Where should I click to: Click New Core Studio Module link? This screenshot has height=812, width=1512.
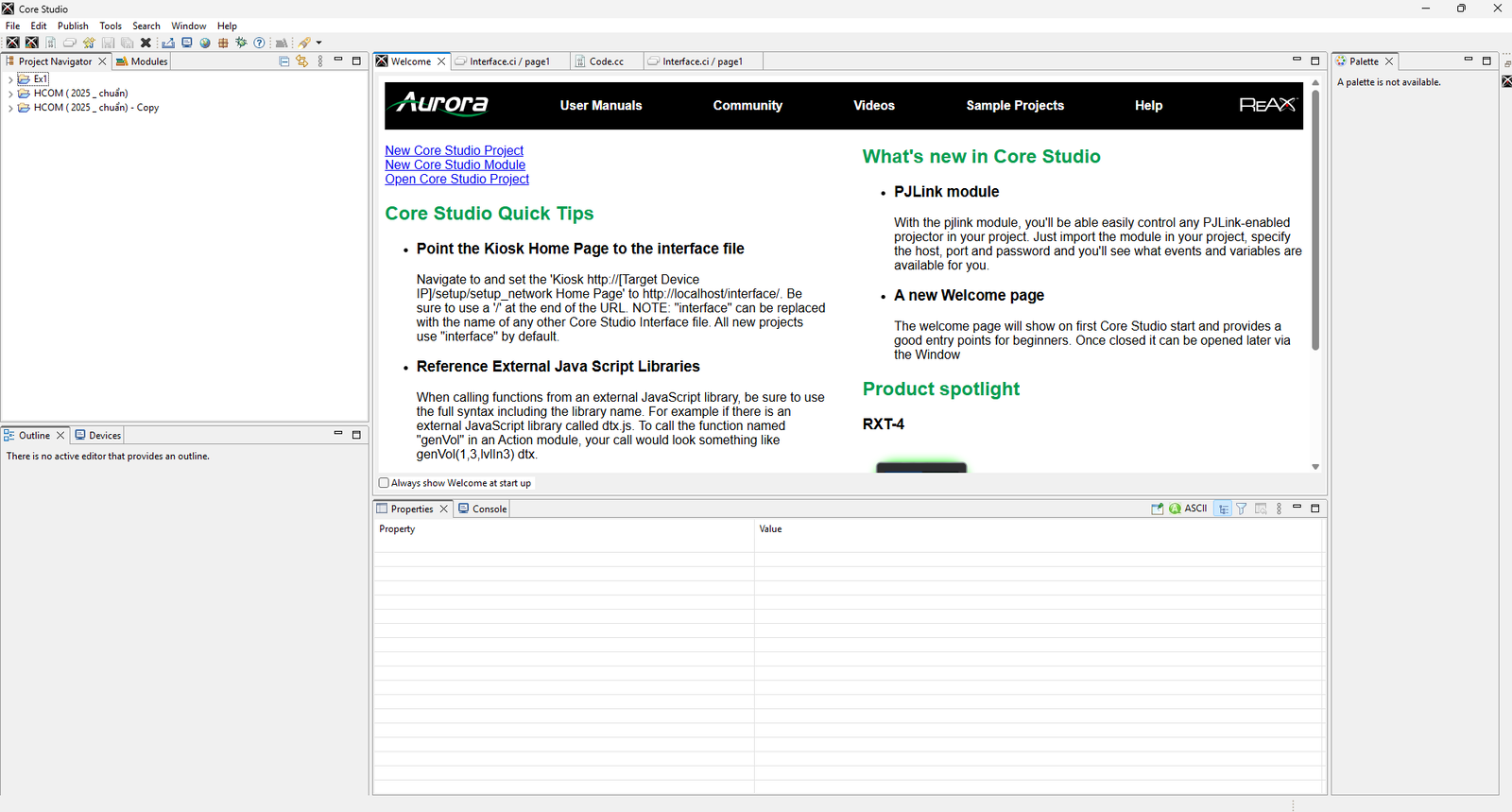pyautogui.click(x=455, y=164)
